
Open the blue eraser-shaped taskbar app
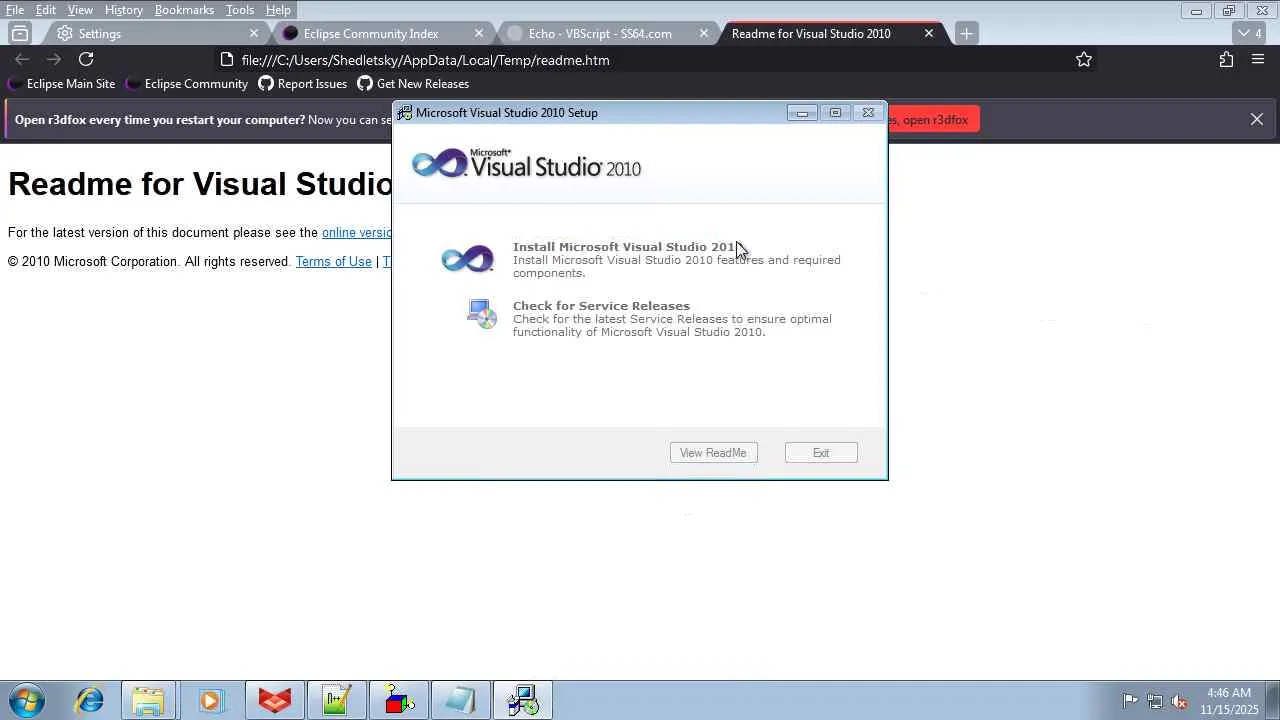[460, 701]
